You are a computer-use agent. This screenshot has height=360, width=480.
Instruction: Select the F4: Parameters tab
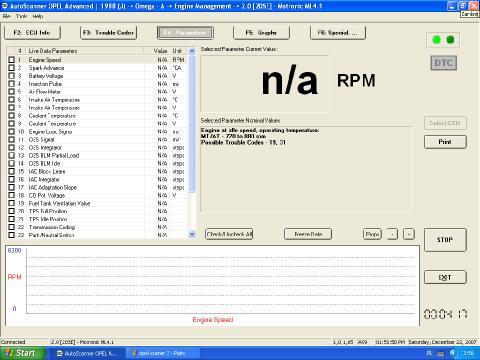click(x=185, y=33)
